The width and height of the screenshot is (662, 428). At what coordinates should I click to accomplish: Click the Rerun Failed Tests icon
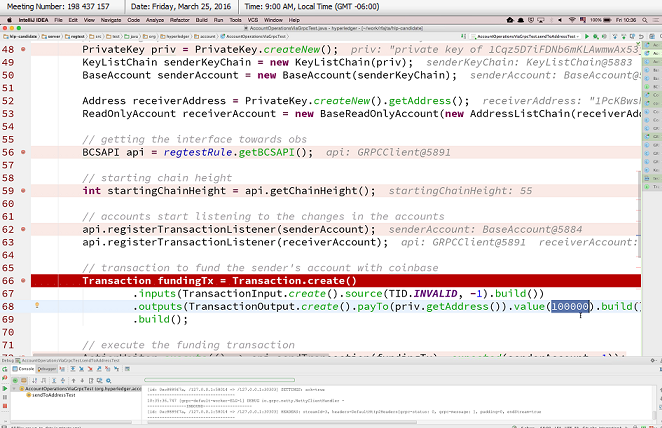(5, 378)
